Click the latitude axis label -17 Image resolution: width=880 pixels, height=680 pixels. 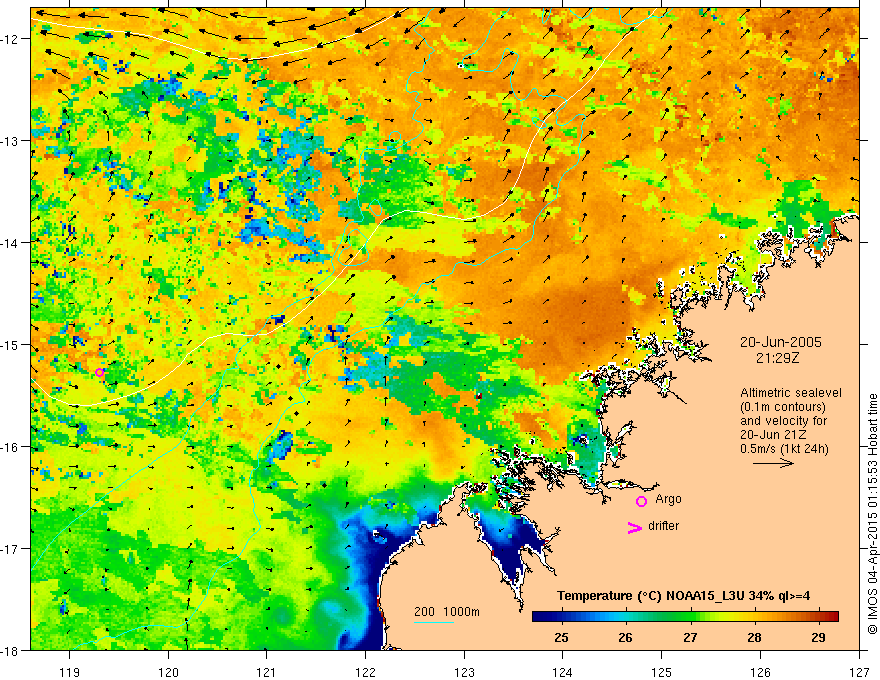pos(11,549)
